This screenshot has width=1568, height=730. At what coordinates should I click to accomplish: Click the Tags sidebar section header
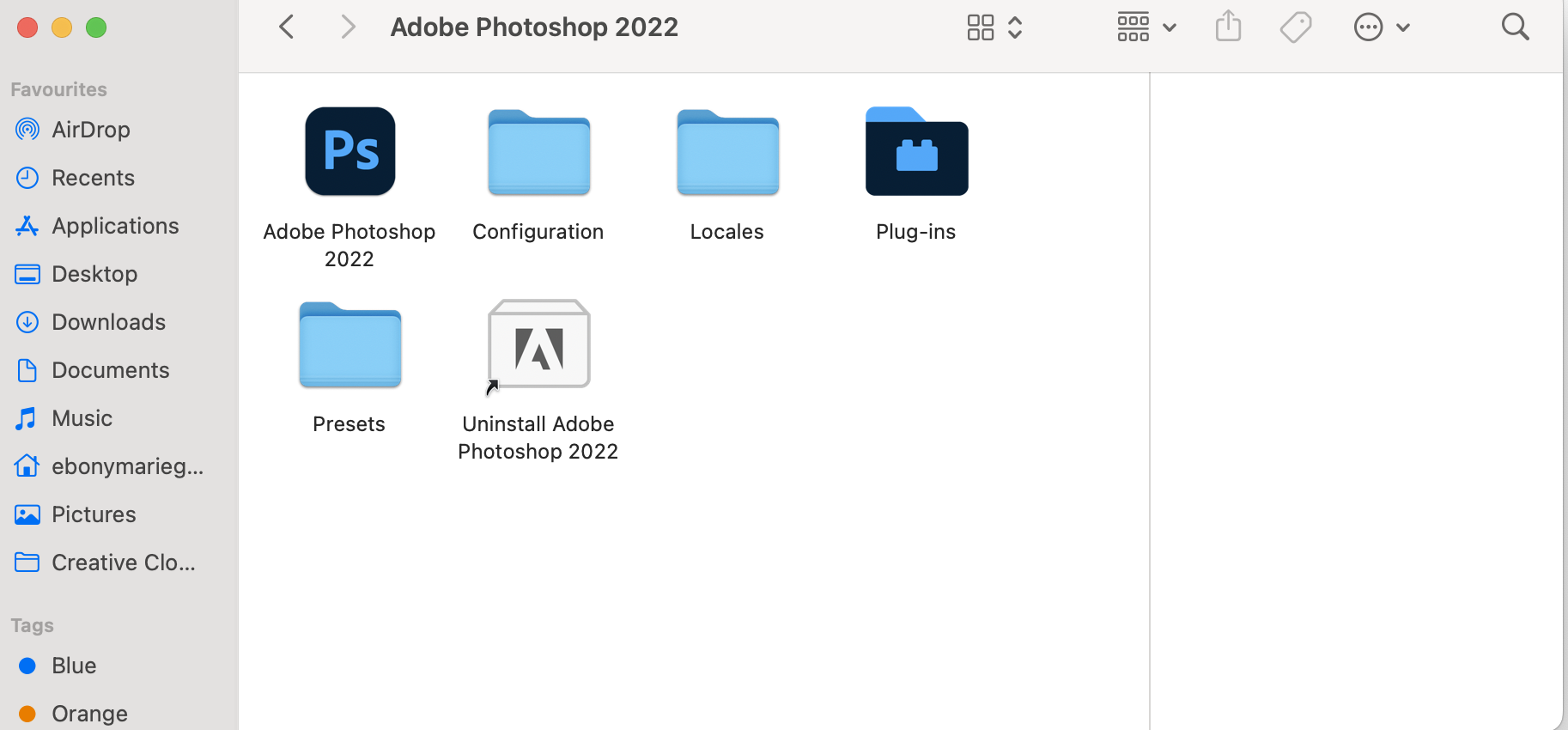pos(33,625)
